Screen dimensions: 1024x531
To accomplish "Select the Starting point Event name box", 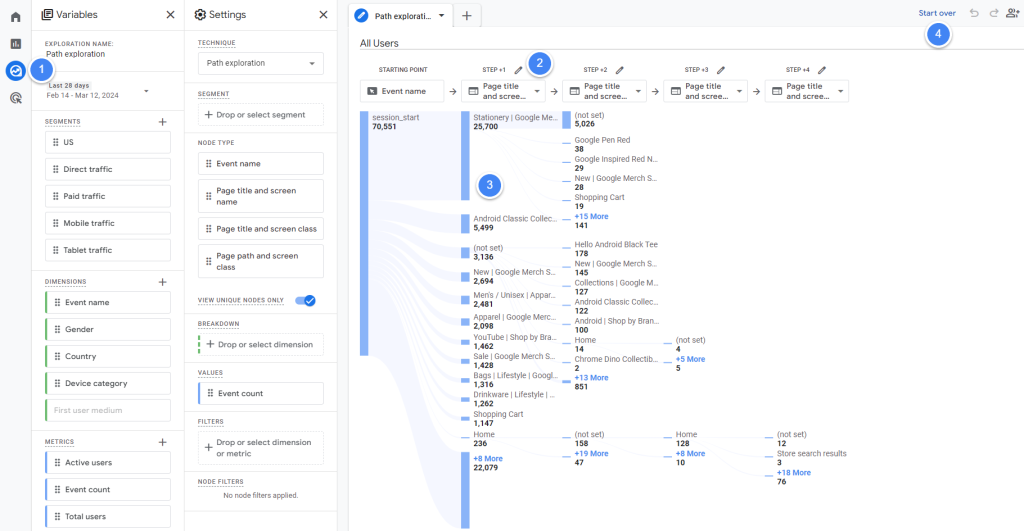I will [402, 91].
